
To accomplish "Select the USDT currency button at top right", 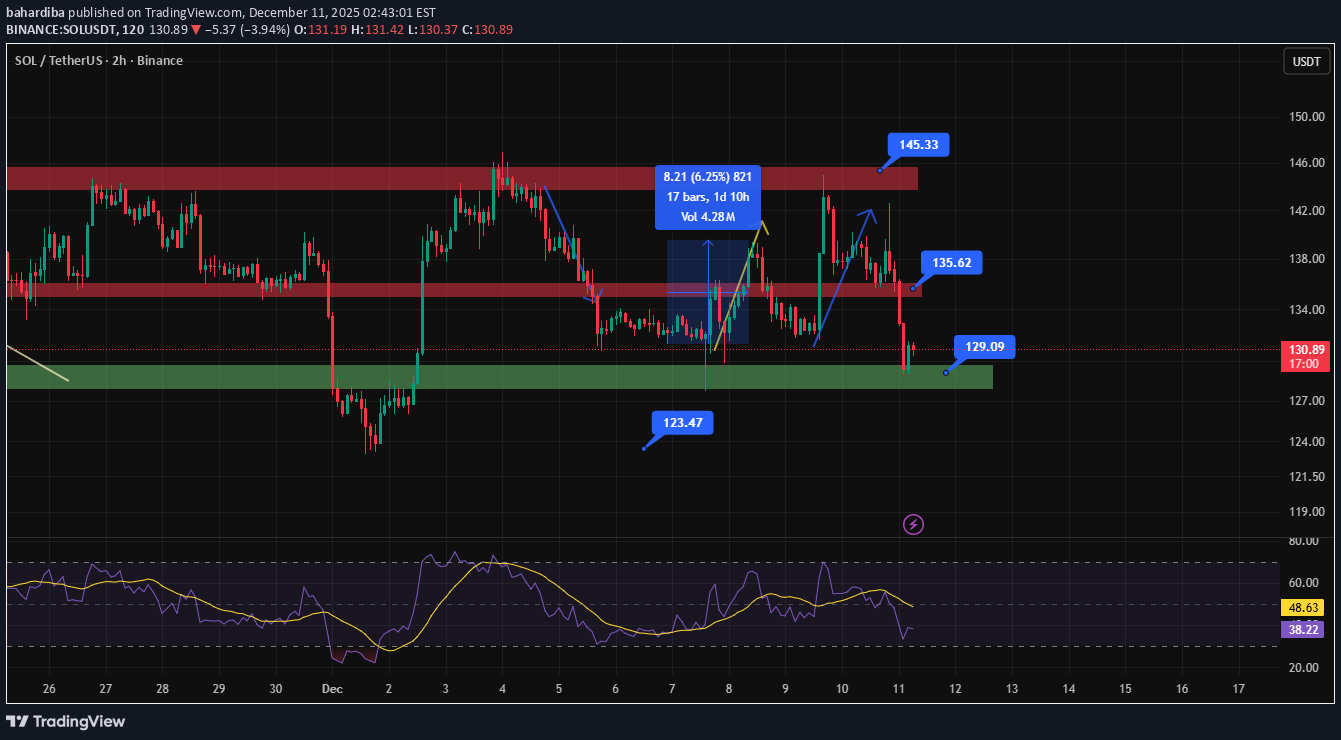I will [1306, 61].
